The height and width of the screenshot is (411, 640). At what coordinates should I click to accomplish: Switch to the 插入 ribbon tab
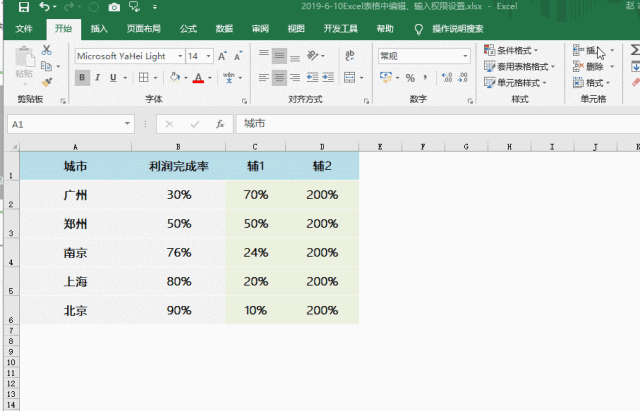tap(99, 29)
